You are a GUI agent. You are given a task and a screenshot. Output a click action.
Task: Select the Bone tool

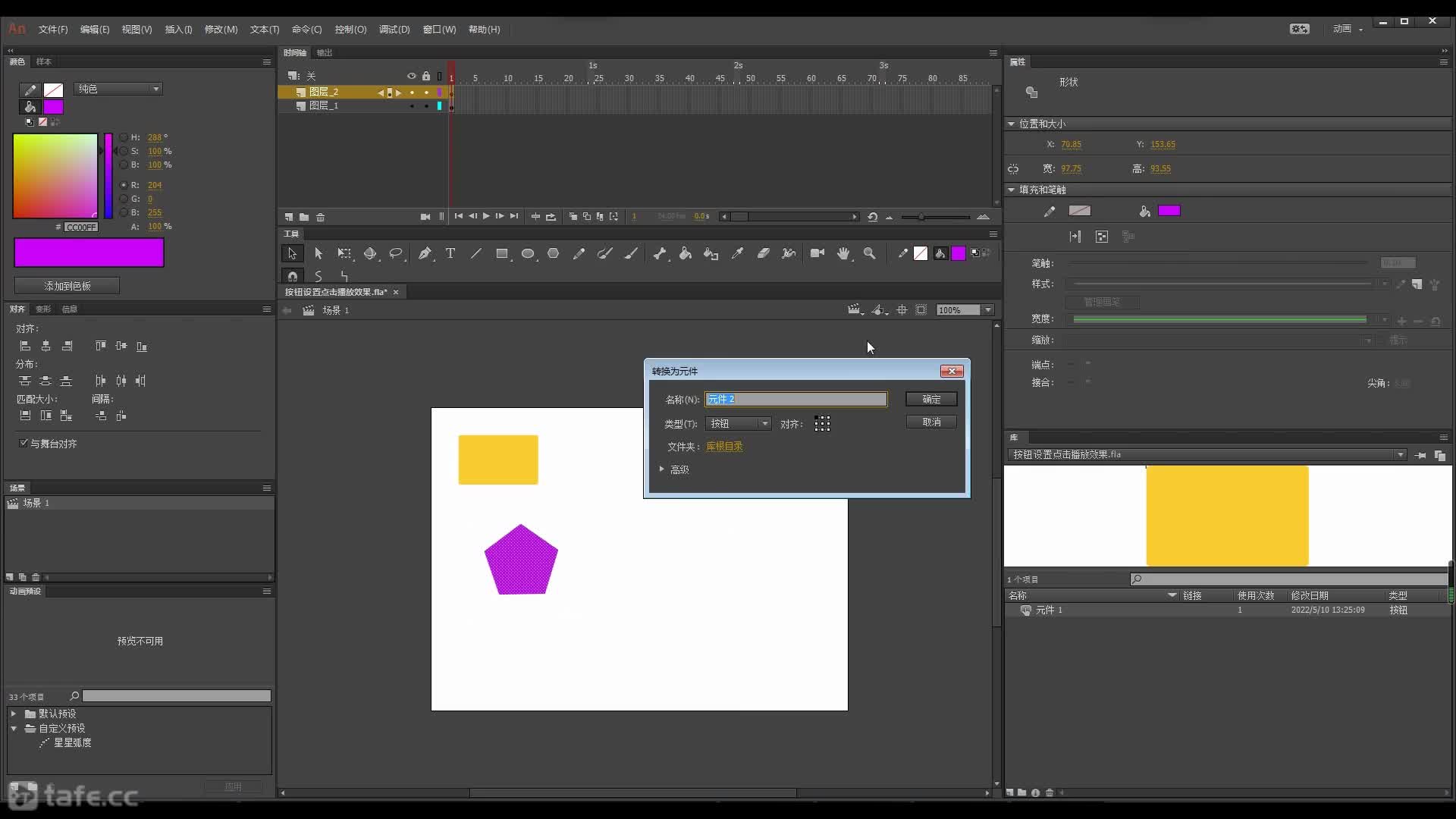[660, 253]
